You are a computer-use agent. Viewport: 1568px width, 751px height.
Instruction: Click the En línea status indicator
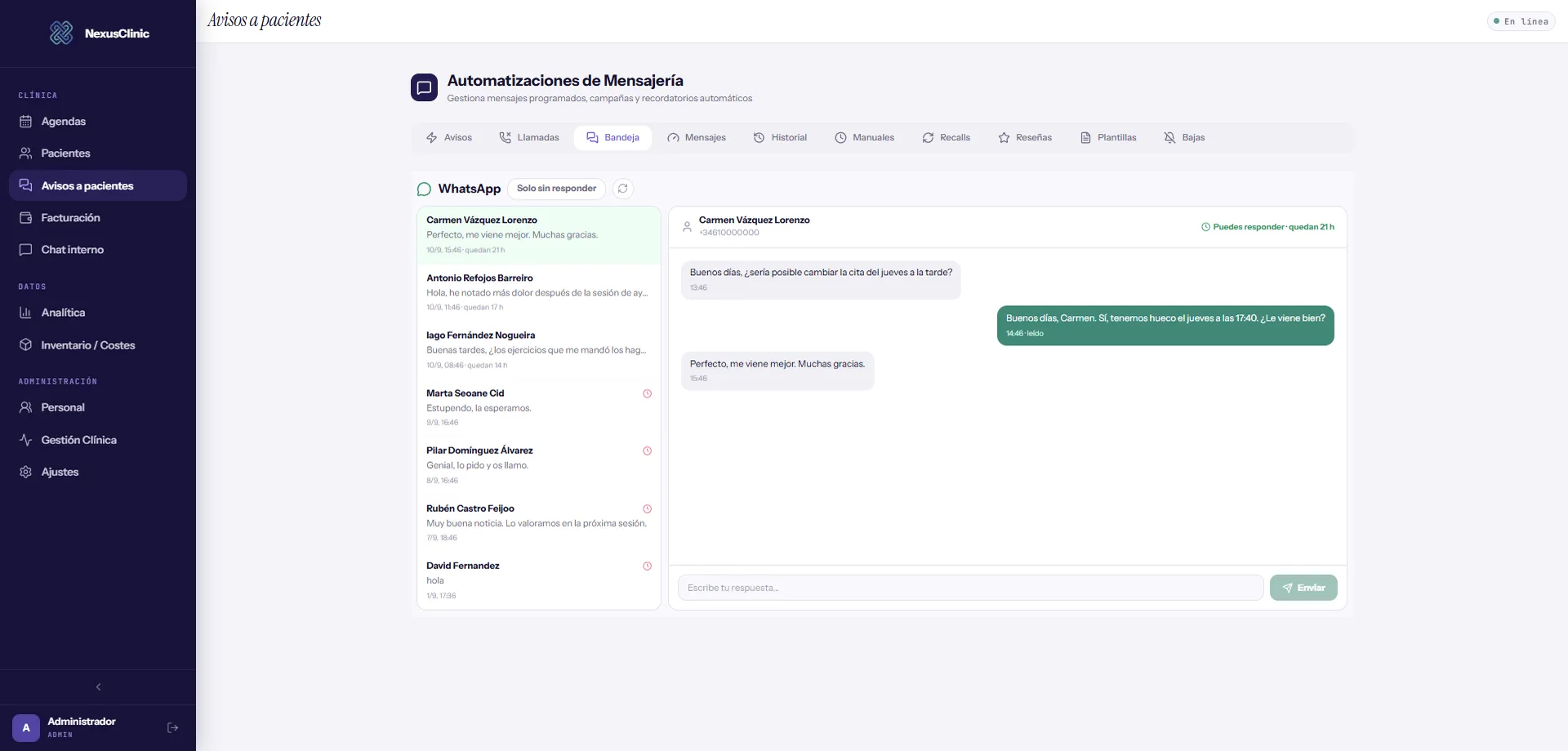1521,21
